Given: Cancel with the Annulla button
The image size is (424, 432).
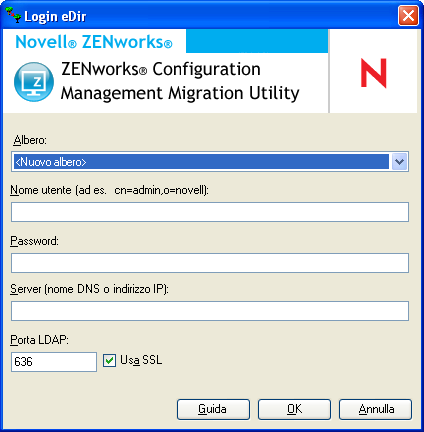Looking at the screenshot, I should [x=376, y=409].
